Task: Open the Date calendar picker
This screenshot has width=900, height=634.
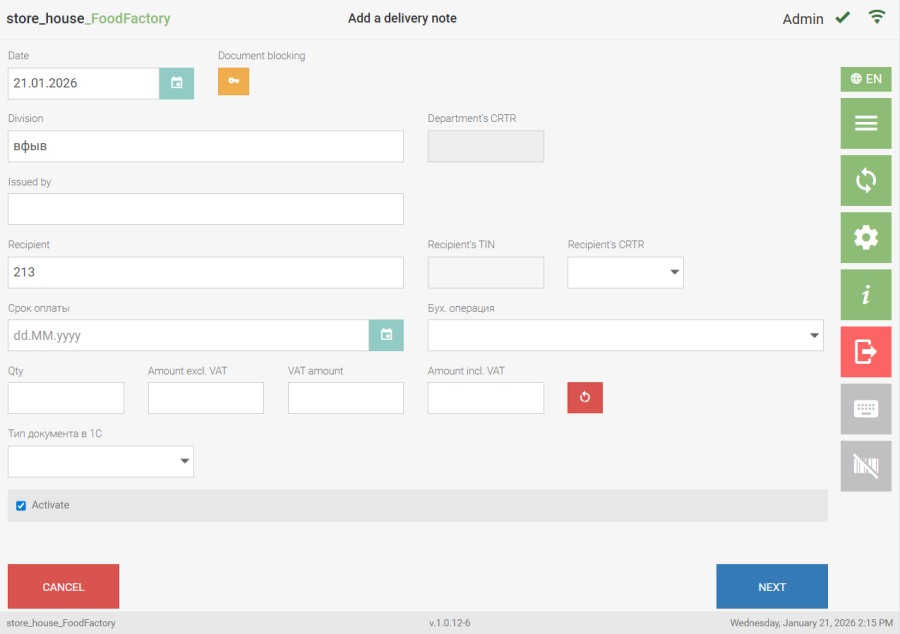Action: [x=176, y=83]
